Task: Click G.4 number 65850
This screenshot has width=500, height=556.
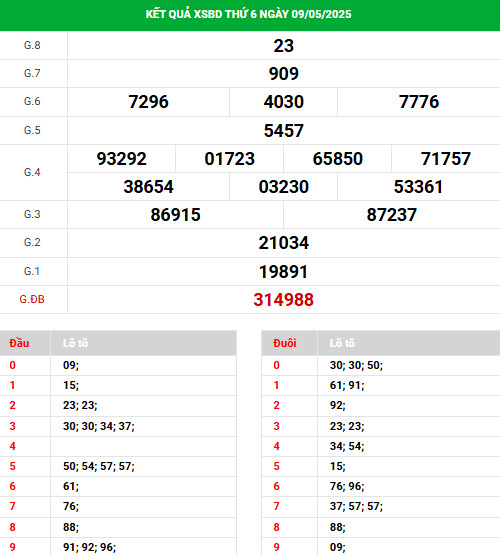Action: (338, 159)
